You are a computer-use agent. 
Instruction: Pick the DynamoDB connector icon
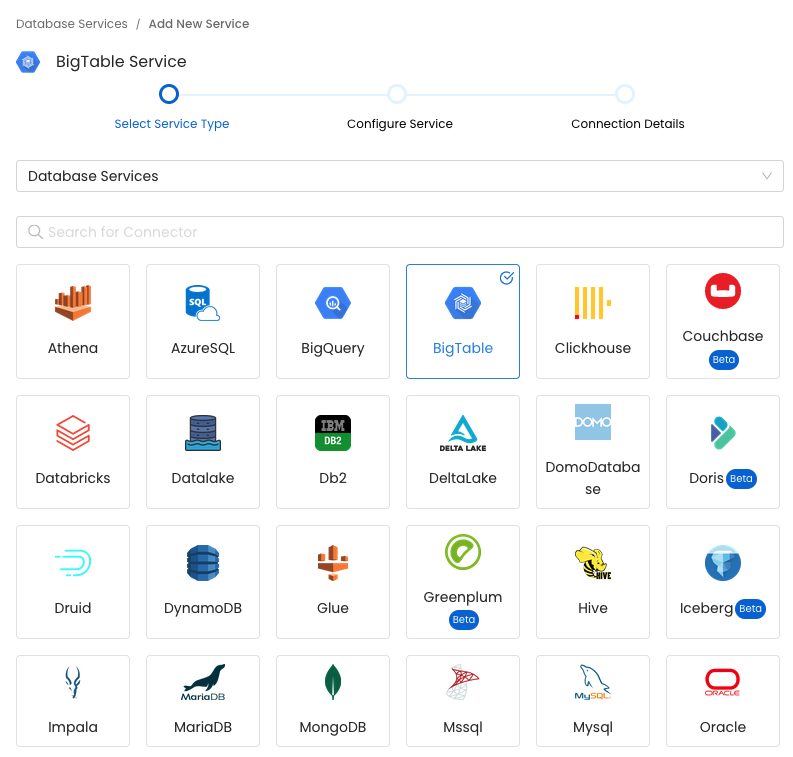(202, 562)
